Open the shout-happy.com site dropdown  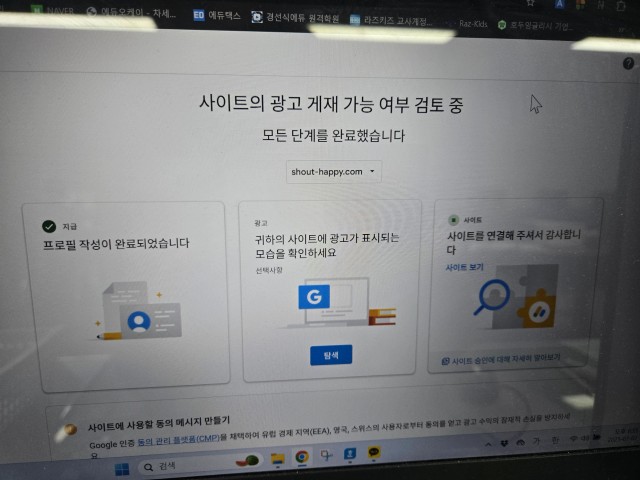pos(334,172)
